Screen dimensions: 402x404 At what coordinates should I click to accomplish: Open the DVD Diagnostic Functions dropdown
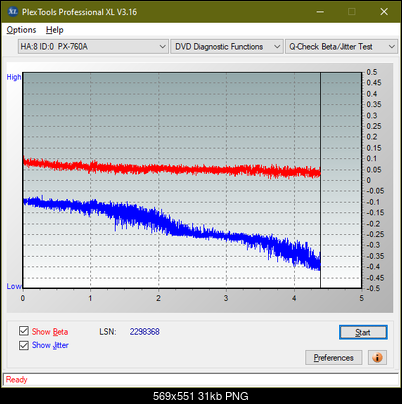(x=227, y=47)
